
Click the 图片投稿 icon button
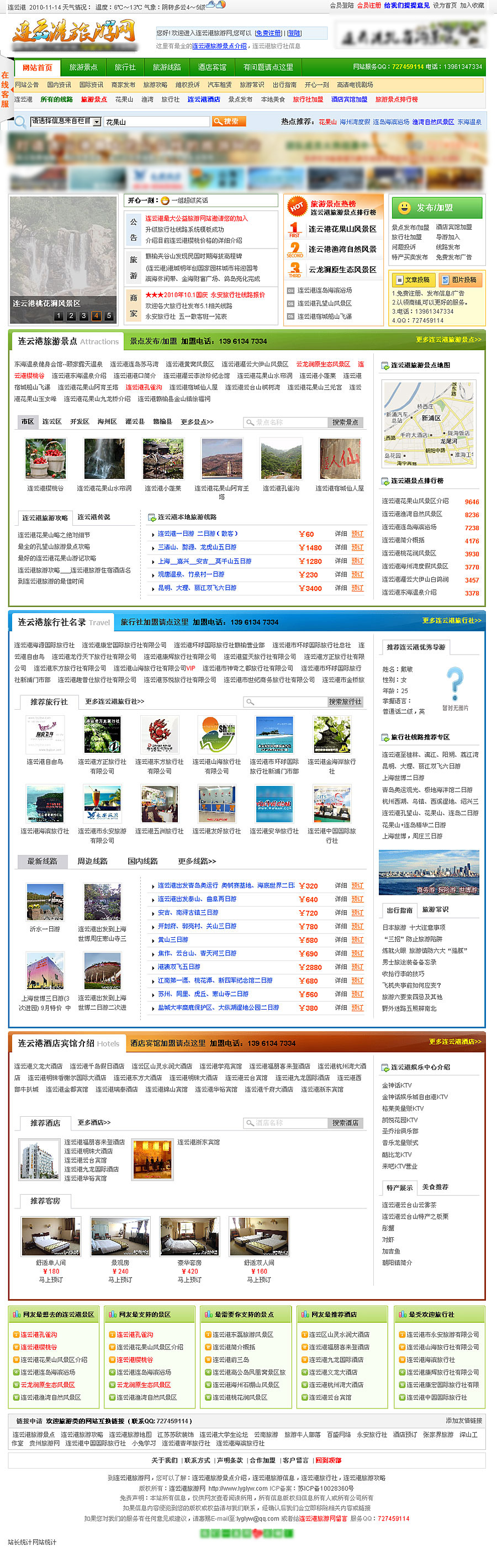pos(459,279)
